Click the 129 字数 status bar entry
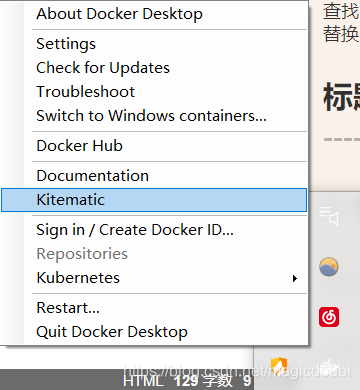 point(203,381)
